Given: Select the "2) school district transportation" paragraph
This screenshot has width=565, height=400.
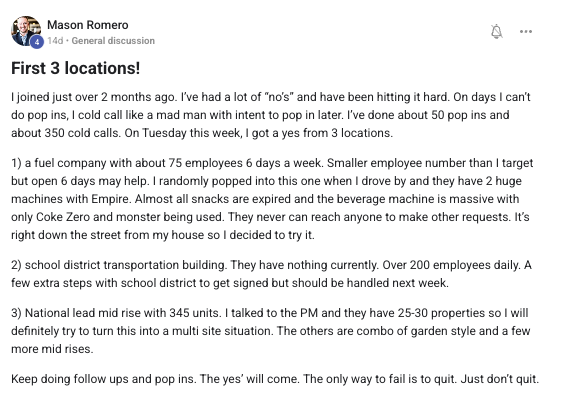Looking at the screenshot, I should pyautogui.click(x=271, y=274).
